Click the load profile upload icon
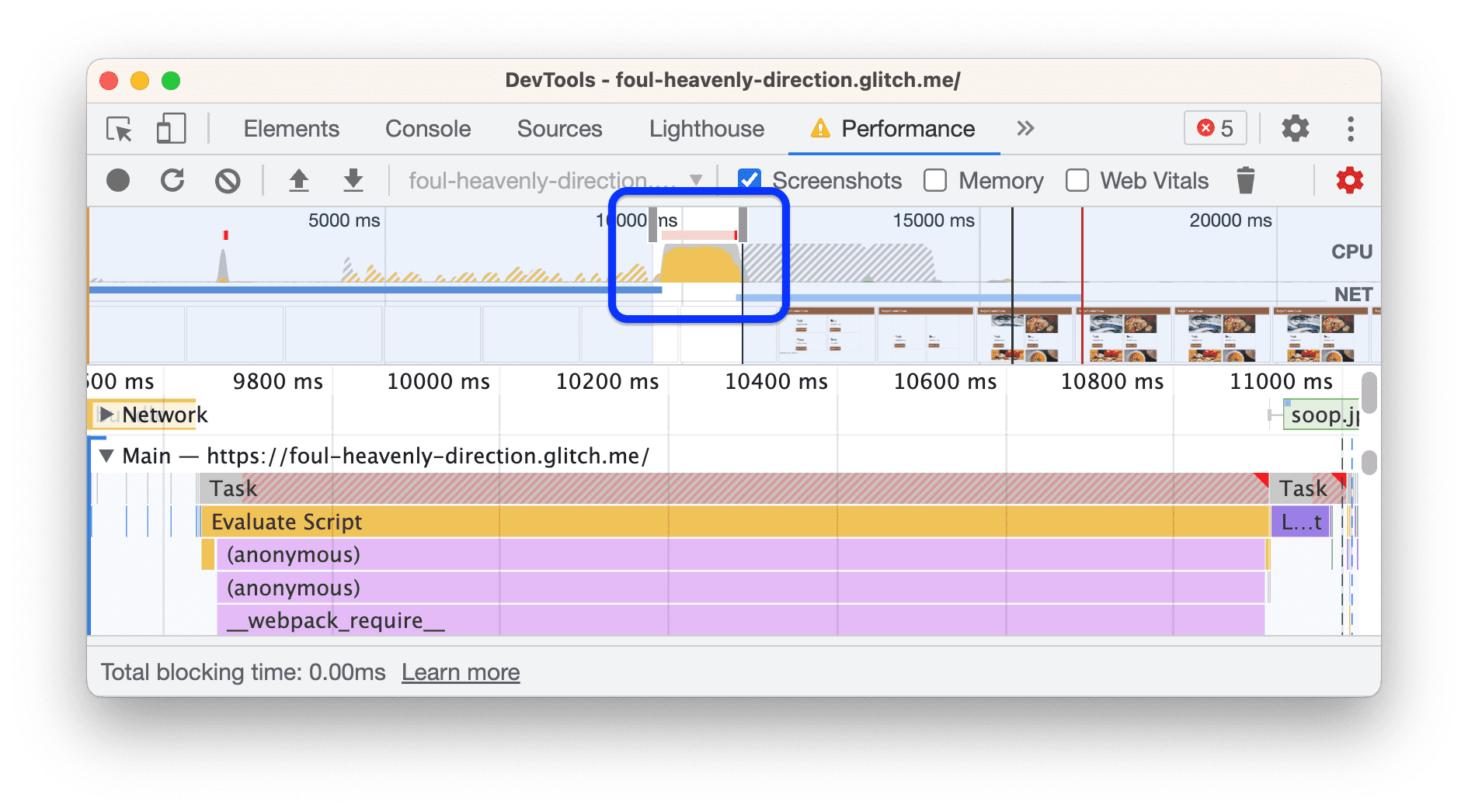 pyautogui.click(x=299, y=181)
